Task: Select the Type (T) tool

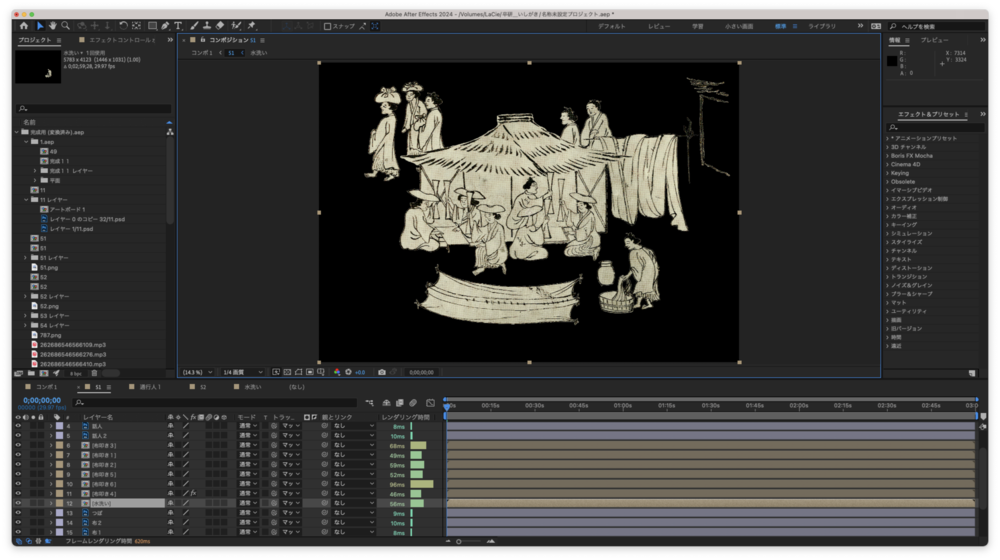Action: [179, 26]
